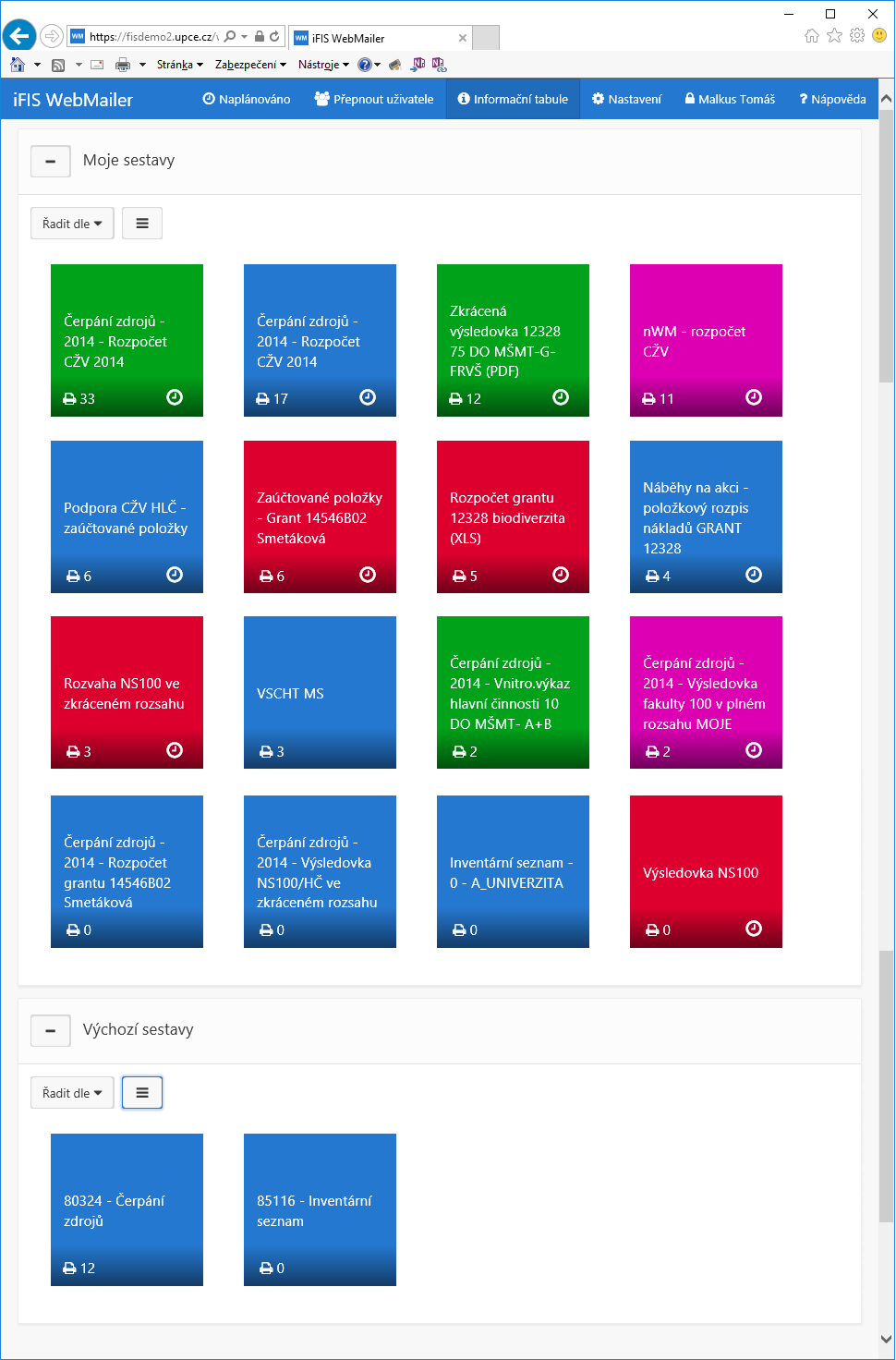Screen dimensions: 896x1360
Task: Expand the Home button dropdown arrow
Action: tap(37, 65)
